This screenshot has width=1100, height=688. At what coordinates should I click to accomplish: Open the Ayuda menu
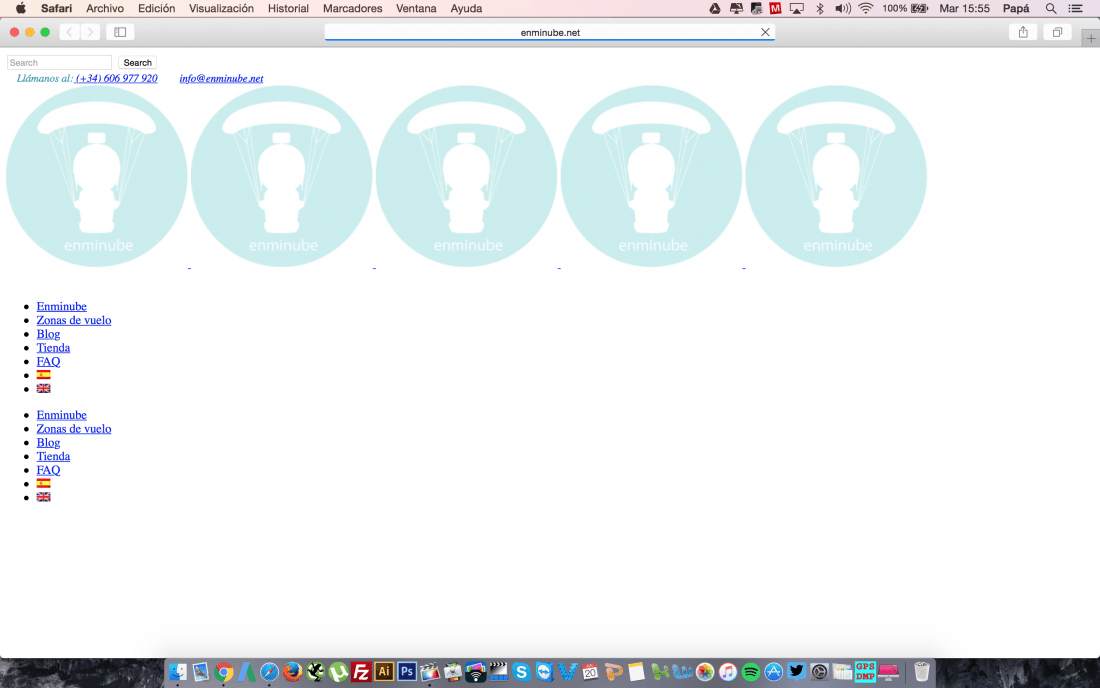coord(466,8)
